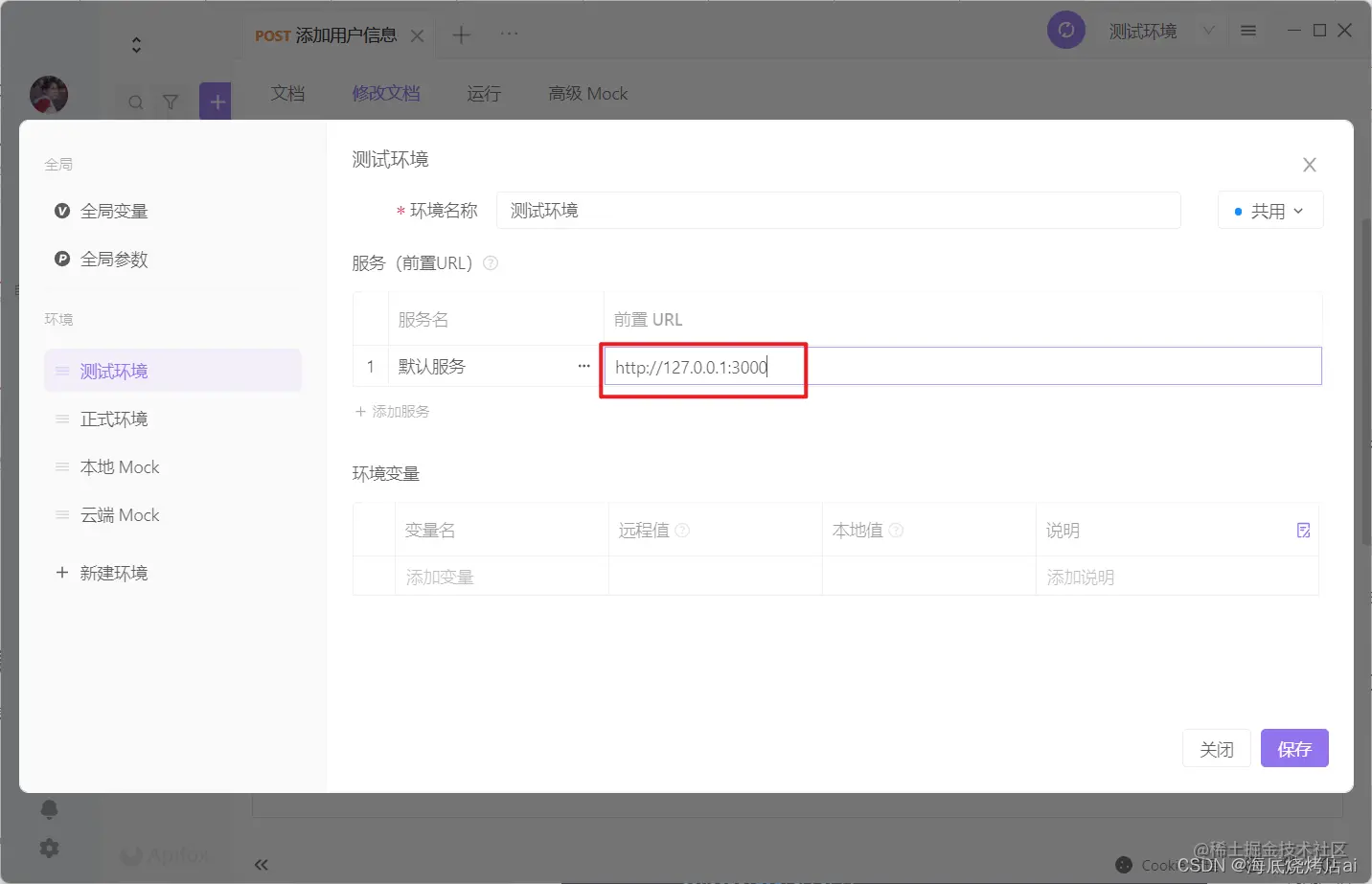The image size is (1372, 884).
Task: Open the notifications bell
Action: point(49,809)
